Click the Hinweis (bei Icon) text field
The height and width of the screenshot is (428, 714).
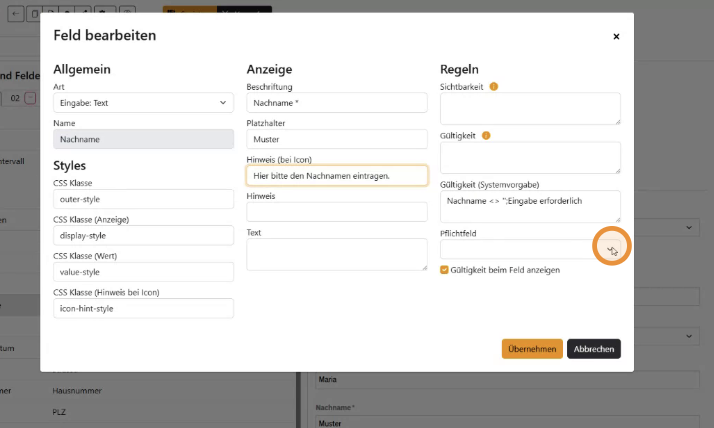click(x=337, y=176)
